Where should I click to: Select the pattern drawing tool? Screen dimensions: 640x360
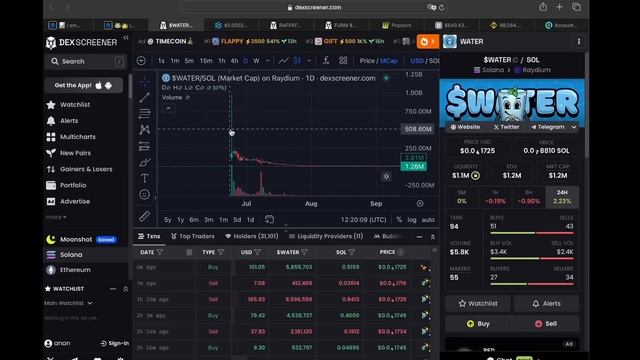coord(144,130)
